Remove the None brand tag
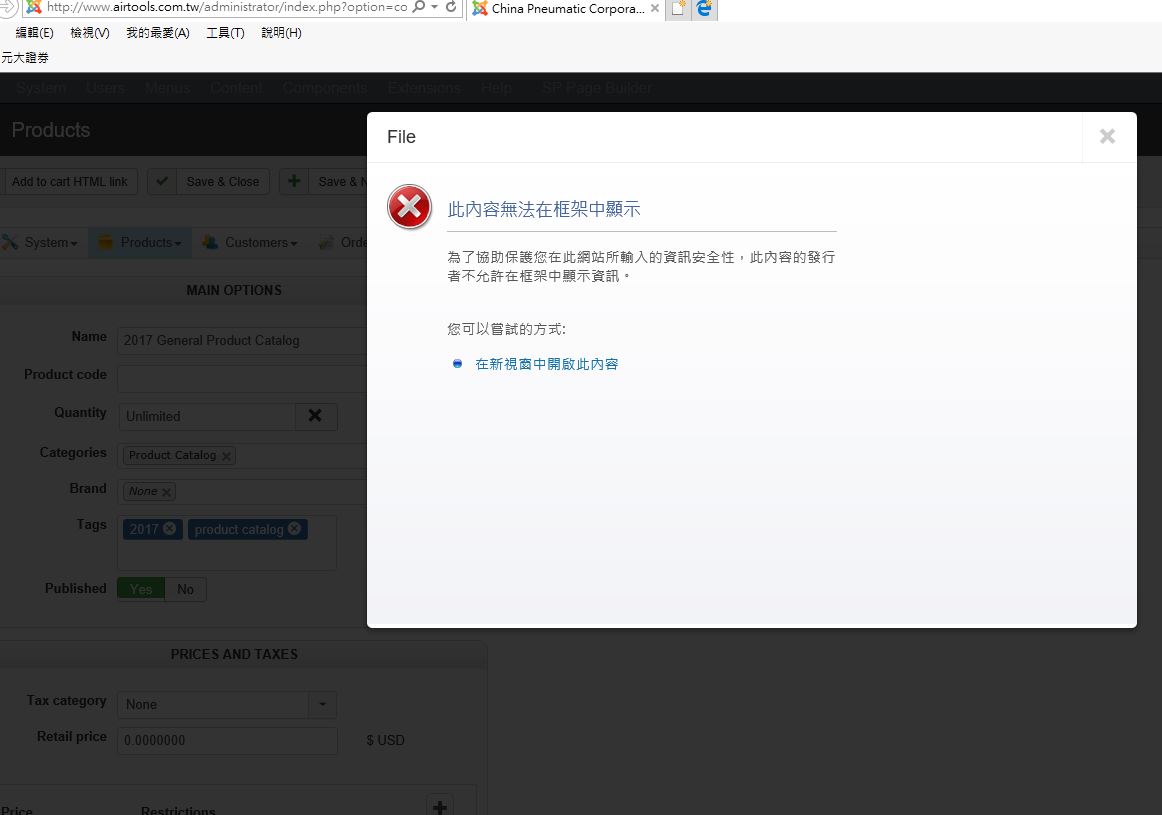 tap(166, 492)
